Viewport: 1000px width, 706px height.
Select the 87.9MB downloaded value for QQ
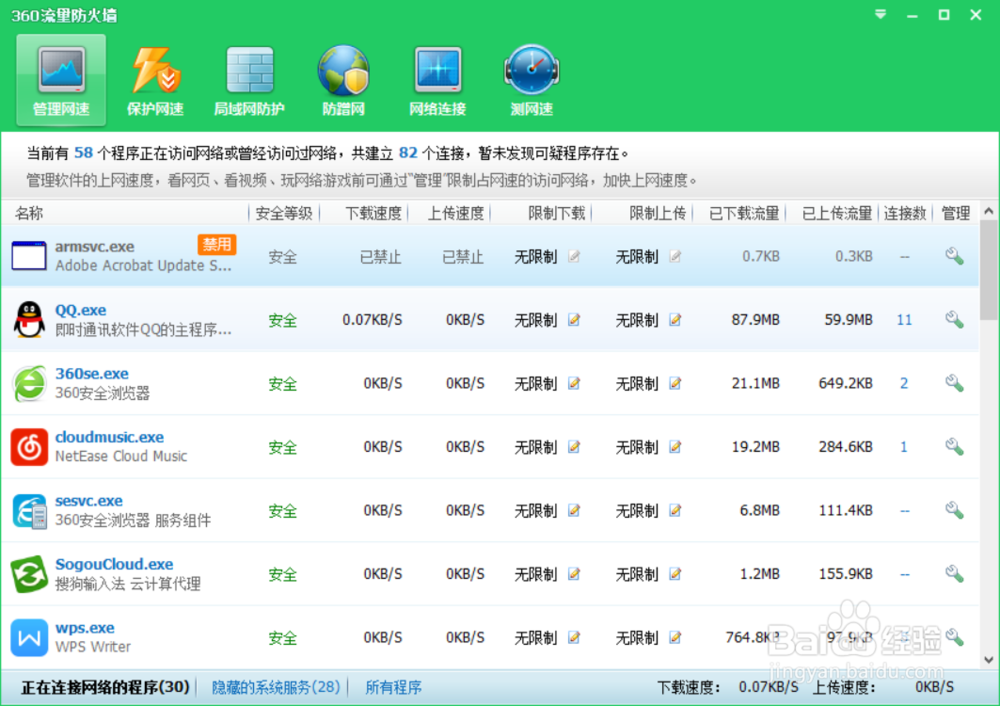755,320
